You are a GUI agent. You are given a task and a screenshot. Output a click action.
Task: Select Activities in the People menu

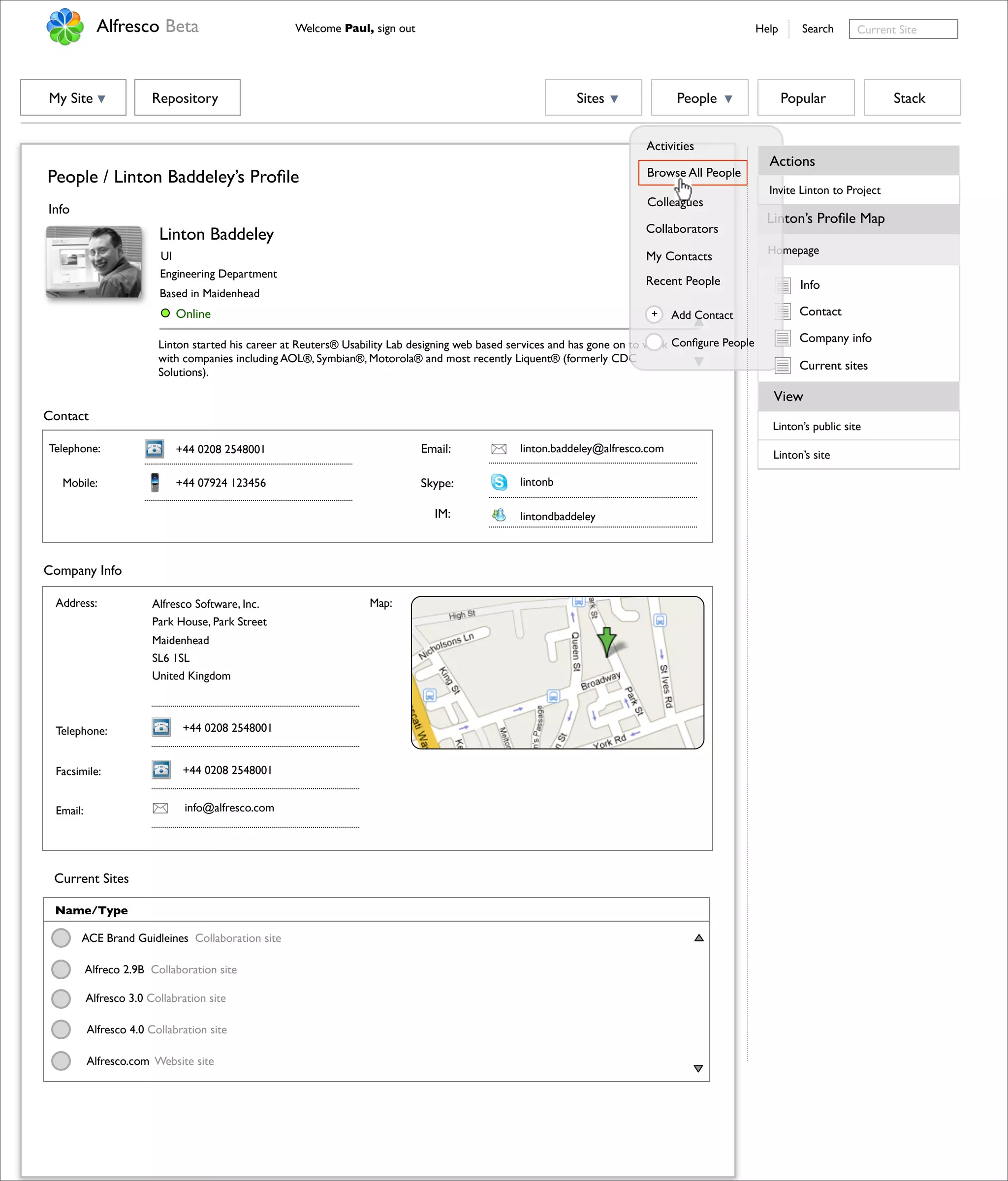point(670,146)
